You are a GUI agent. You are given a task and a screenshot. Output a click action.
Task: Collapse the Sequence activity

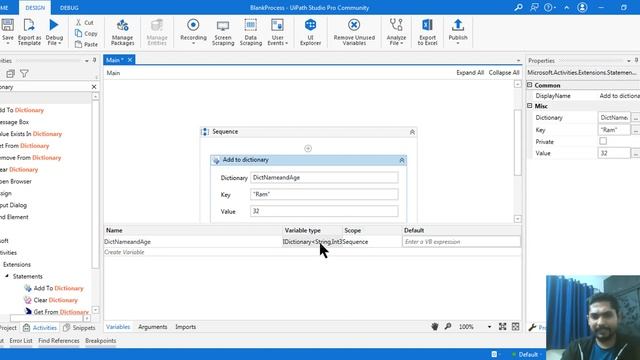[x=412, y=132]
